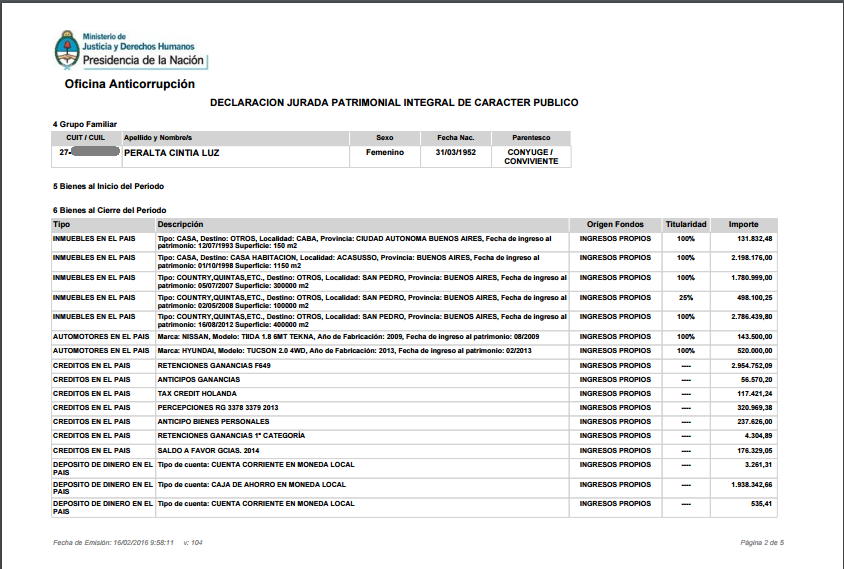Click the Origen Fondos column header
The height and width of the screenshot is (569, 844).
pyautogui.click(x=615, y=224)
